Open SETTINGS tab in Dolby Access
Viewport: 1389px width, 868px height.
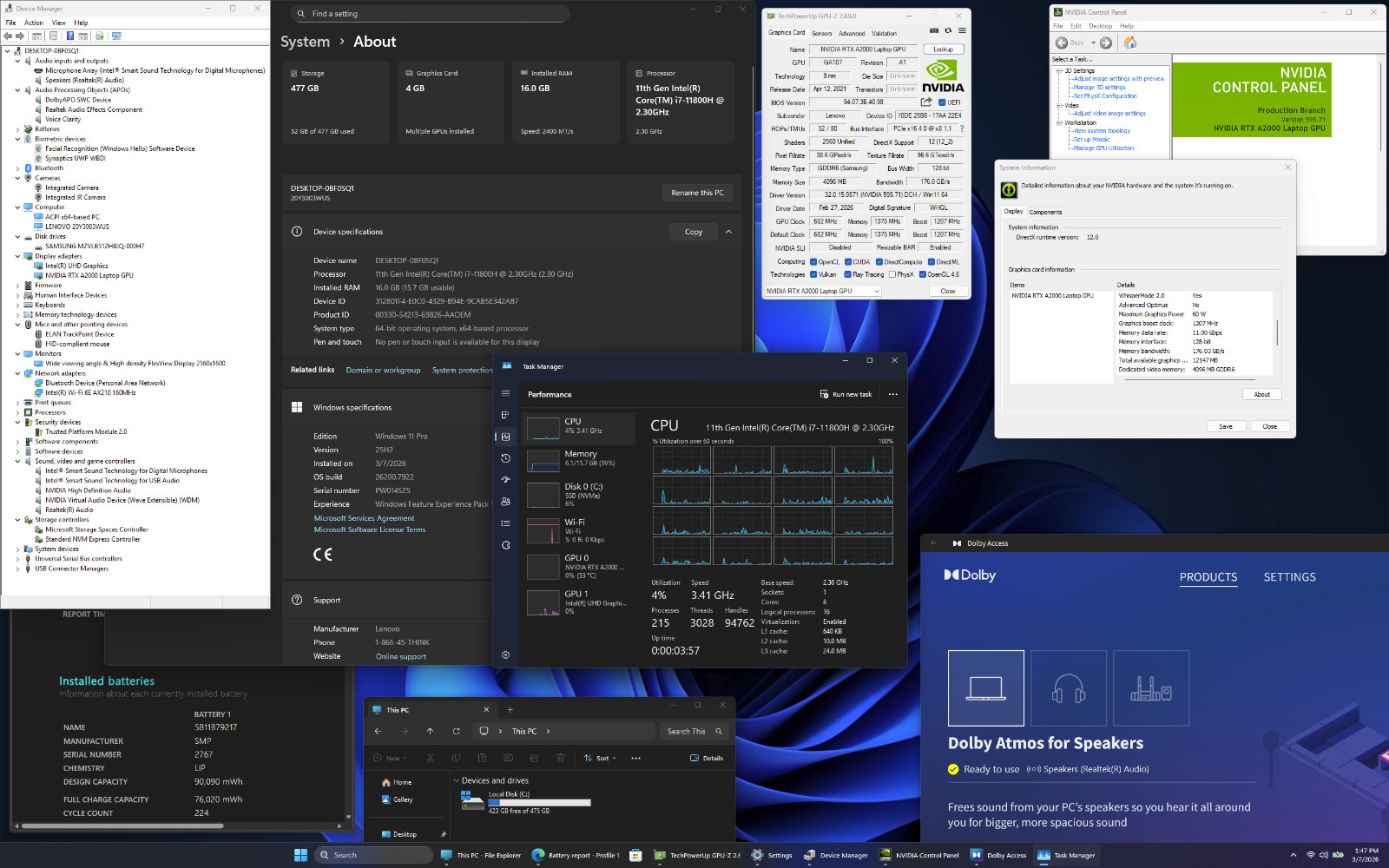coord(1289,577)
